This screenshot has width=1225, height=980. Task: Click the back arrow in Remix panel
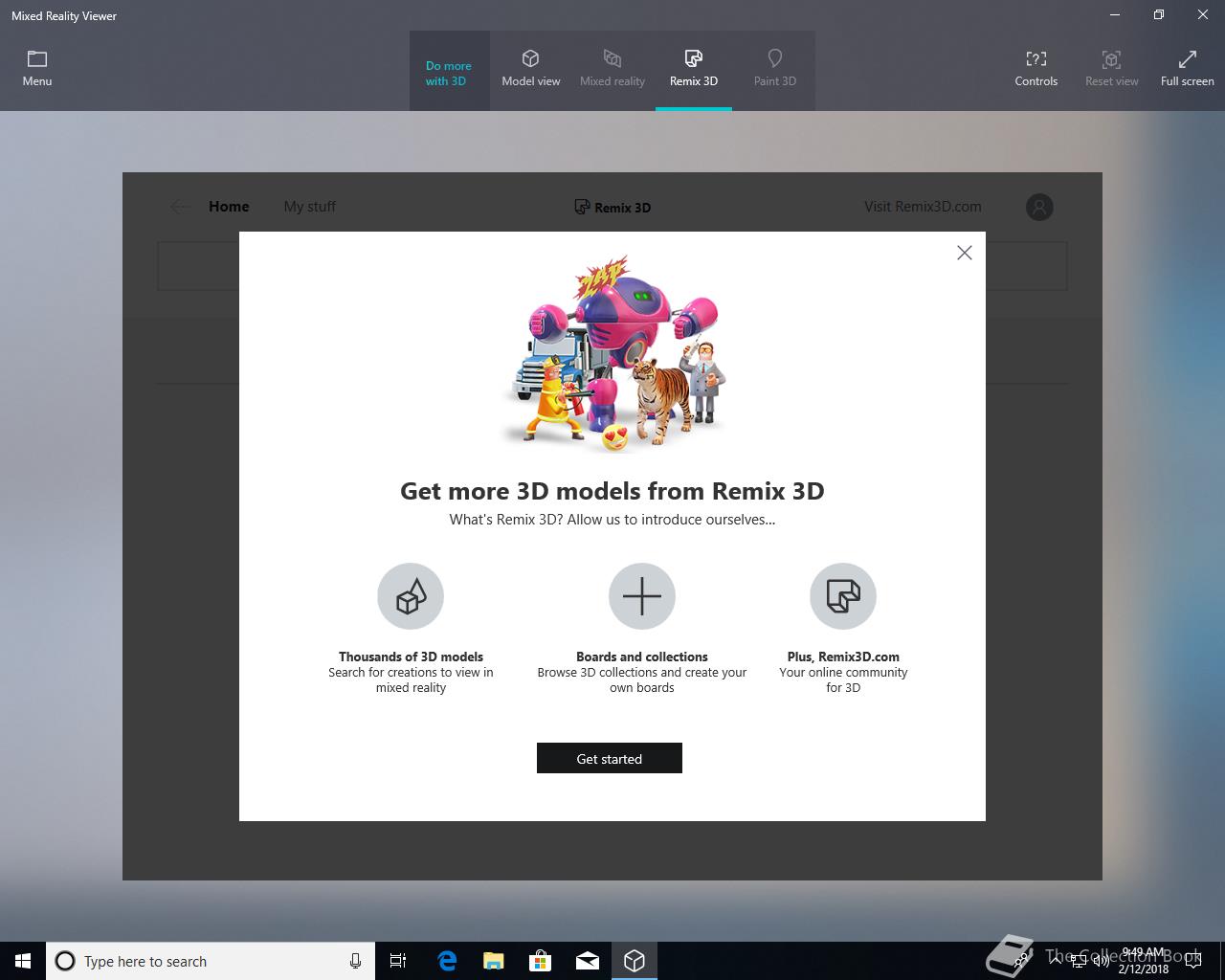pyautogui.click(x=180, y=207)
